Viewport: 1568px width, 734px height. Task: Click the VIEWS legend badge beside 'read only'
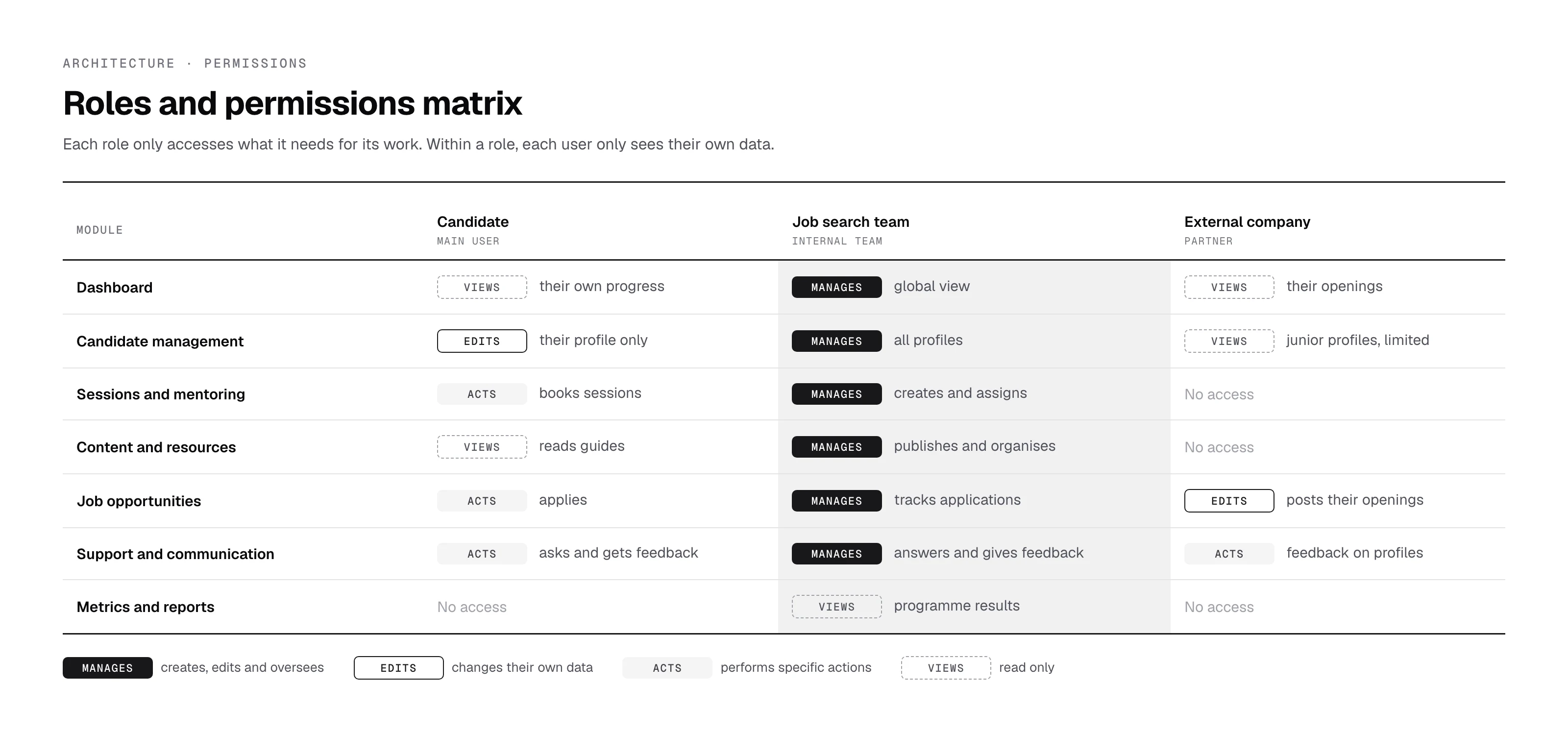(x=946, y=668)
